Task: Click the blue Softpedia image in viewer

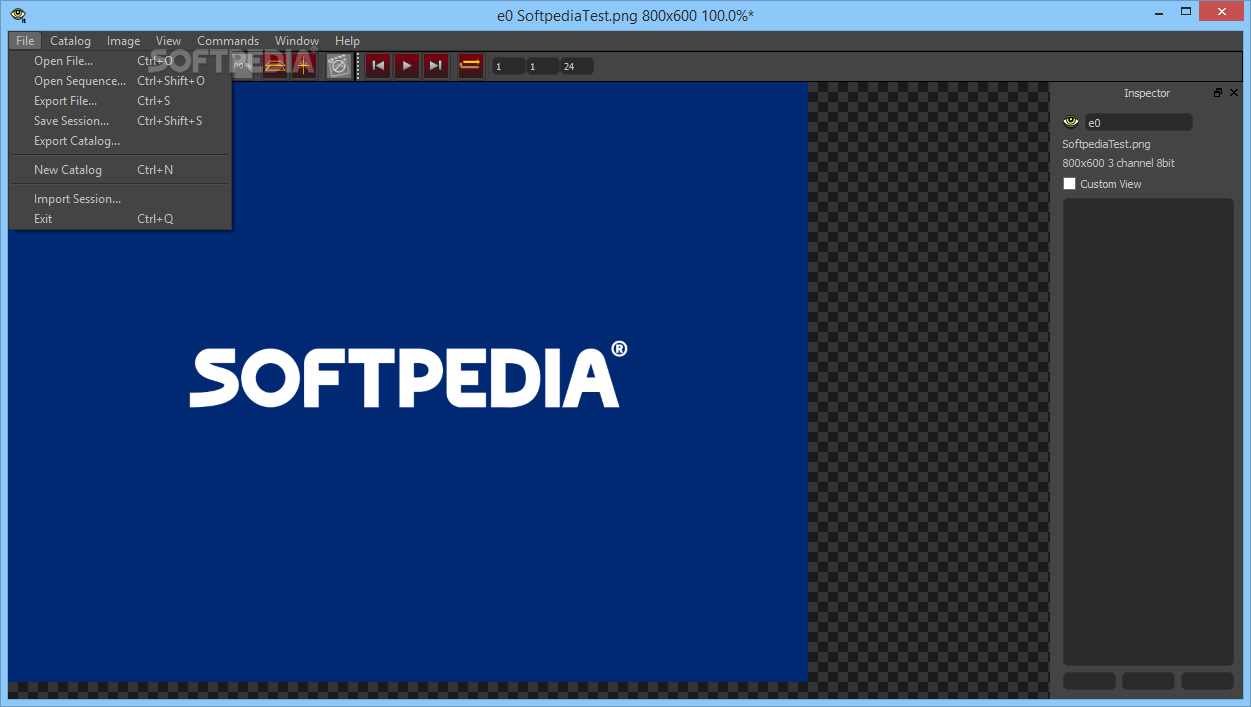Action: [408, 381]
